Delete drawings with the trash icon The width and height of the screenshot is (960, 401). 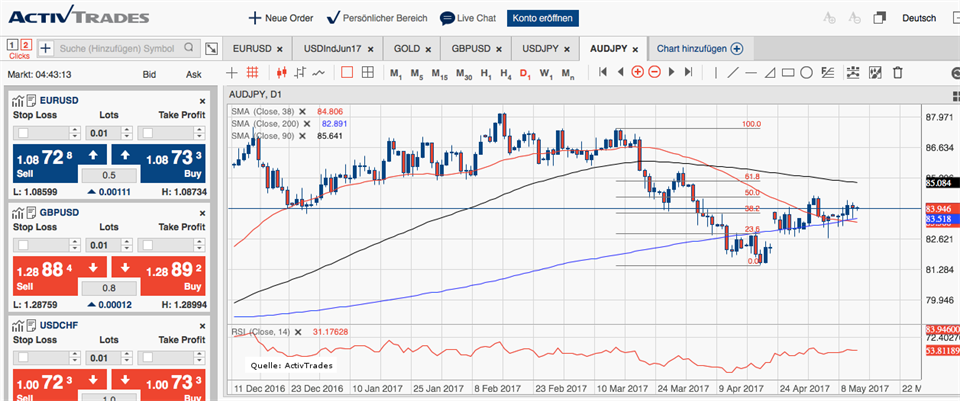point(898,73)
